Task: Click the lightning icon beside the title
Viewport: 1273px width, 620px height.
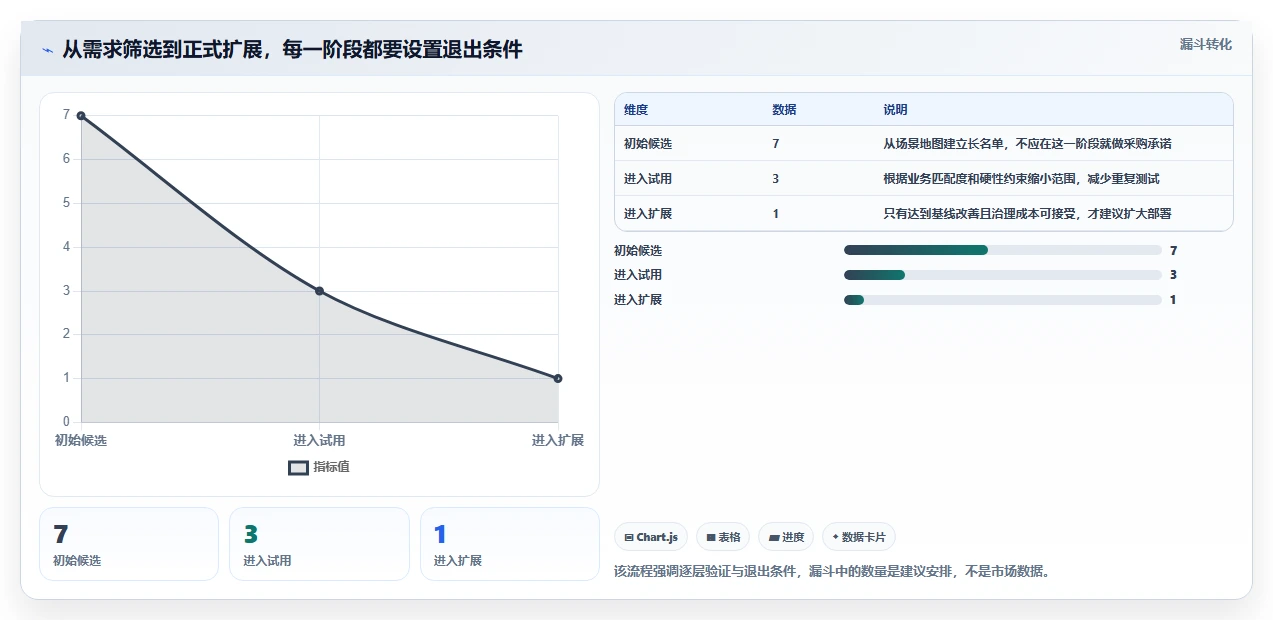Action: point(47,50)
